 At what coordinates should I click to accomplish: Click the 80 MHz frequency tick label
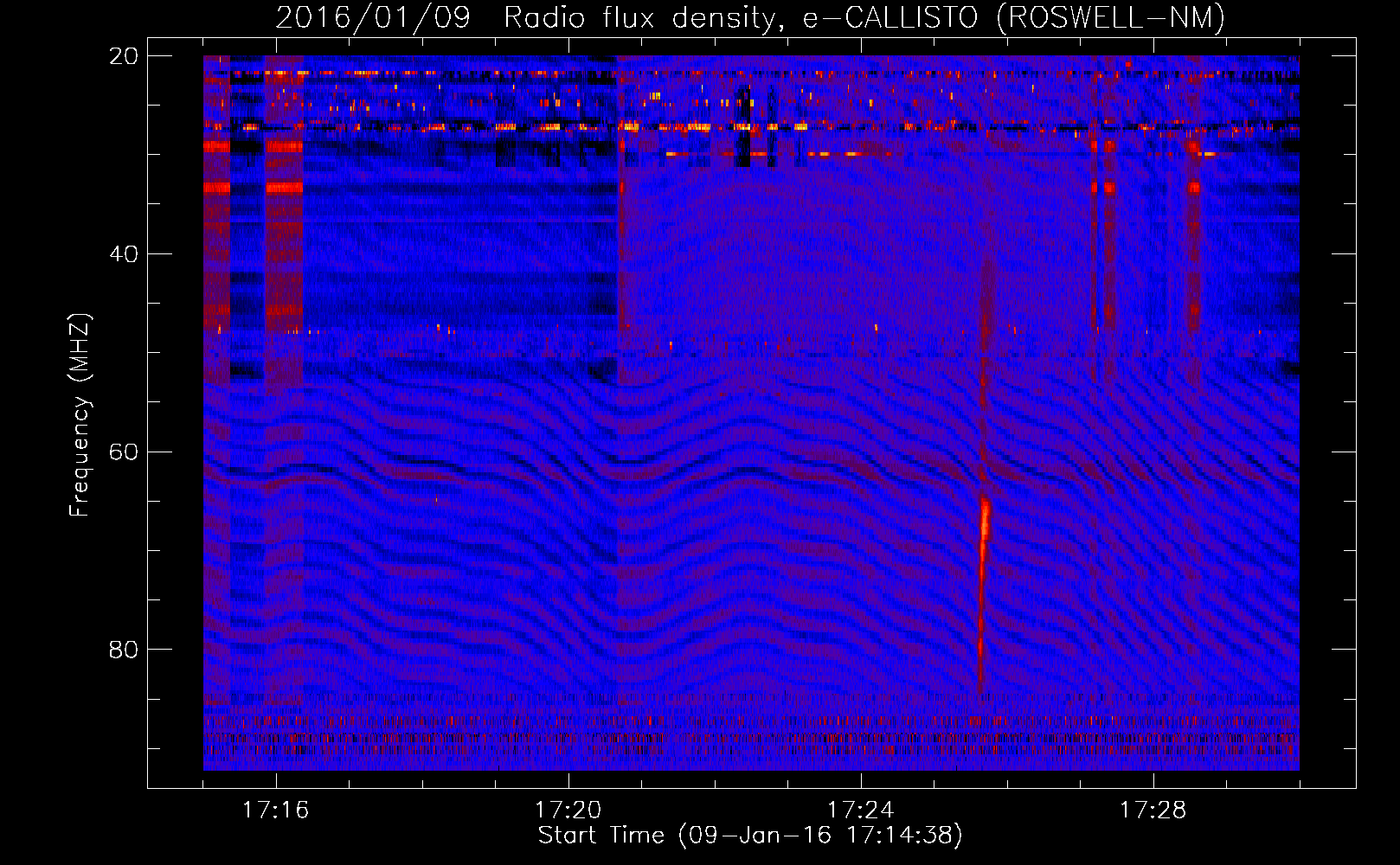click(124, 650)
